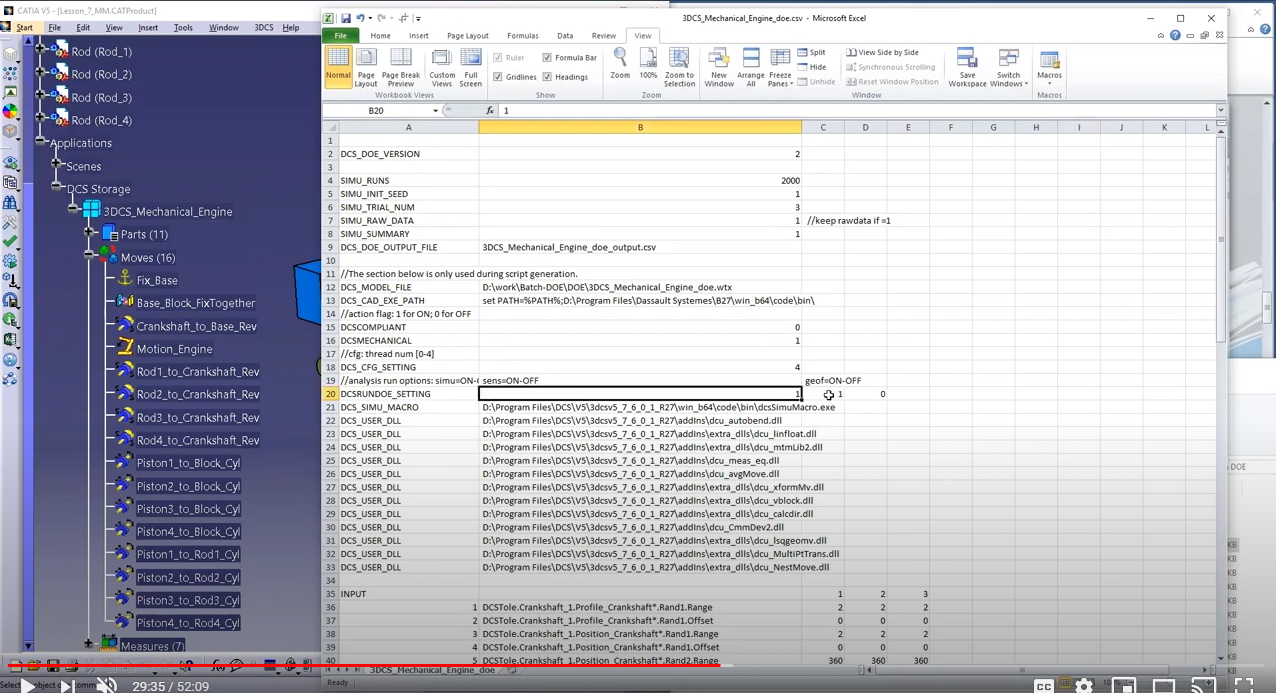Viewport: 1276px width, 693px height.
Task: Select Piston1_to_Block_Cyl move
Action: point(188,463)
